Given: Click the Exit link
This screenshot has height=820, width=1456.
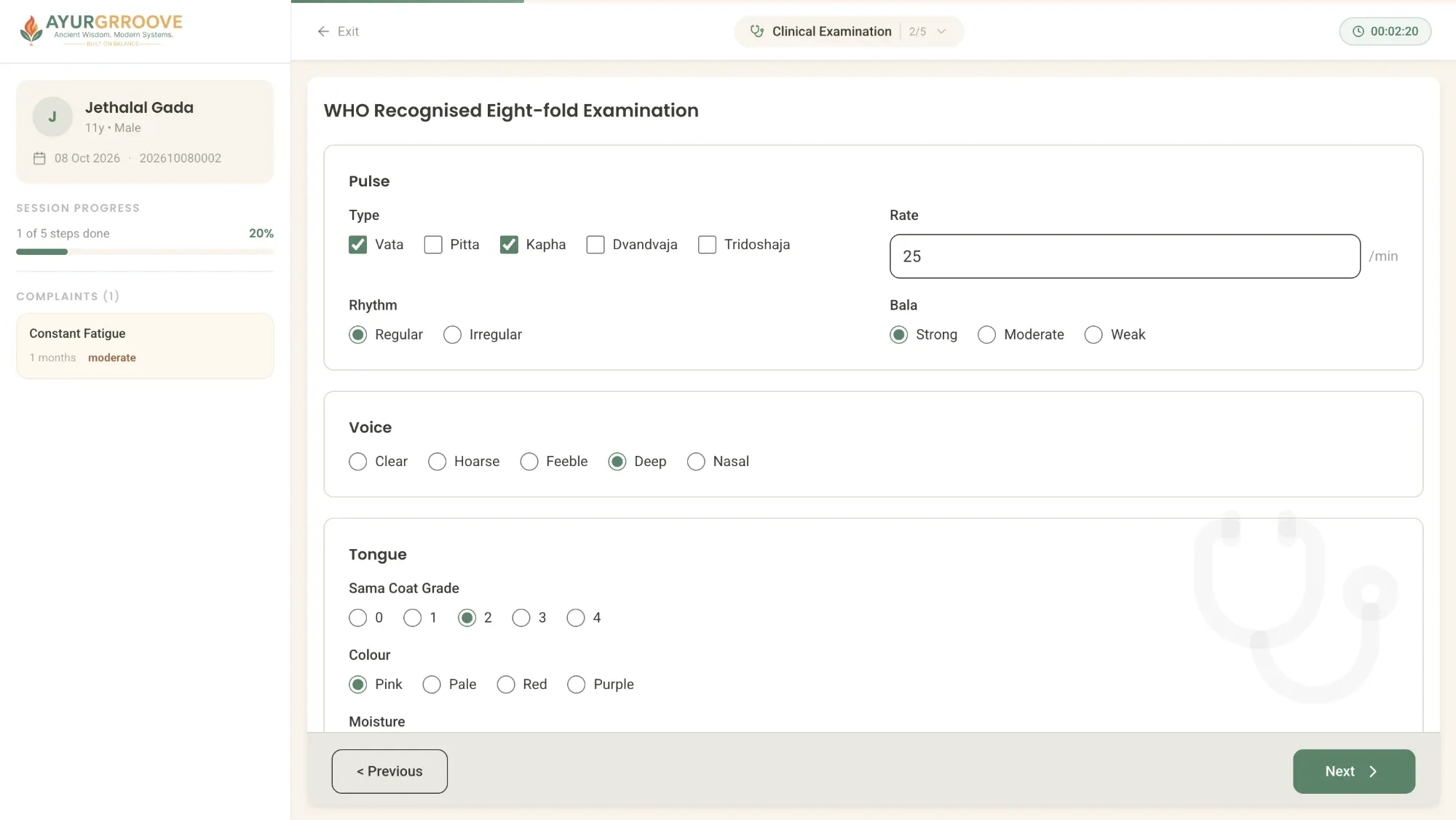Looking at the screenshot, I should coord(338,31).
